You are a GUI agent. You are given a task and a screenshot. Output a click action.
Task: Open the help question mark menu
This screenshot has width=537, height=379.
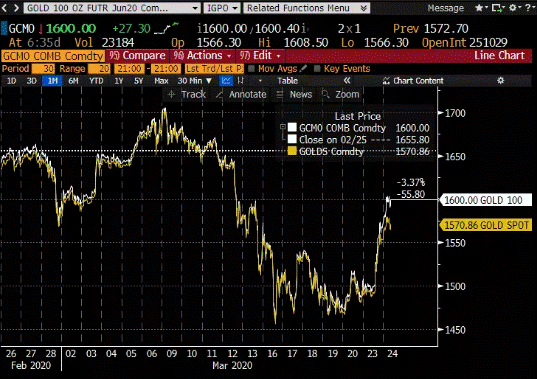coord(529,8)
